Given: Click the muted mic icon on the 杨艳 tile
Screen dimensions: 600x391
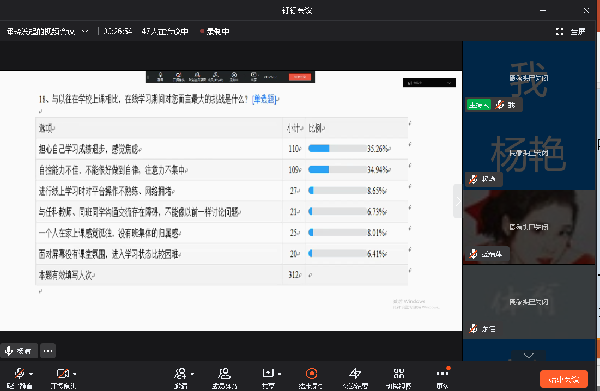Looking at the screenshot, I should tap(473, 179).
